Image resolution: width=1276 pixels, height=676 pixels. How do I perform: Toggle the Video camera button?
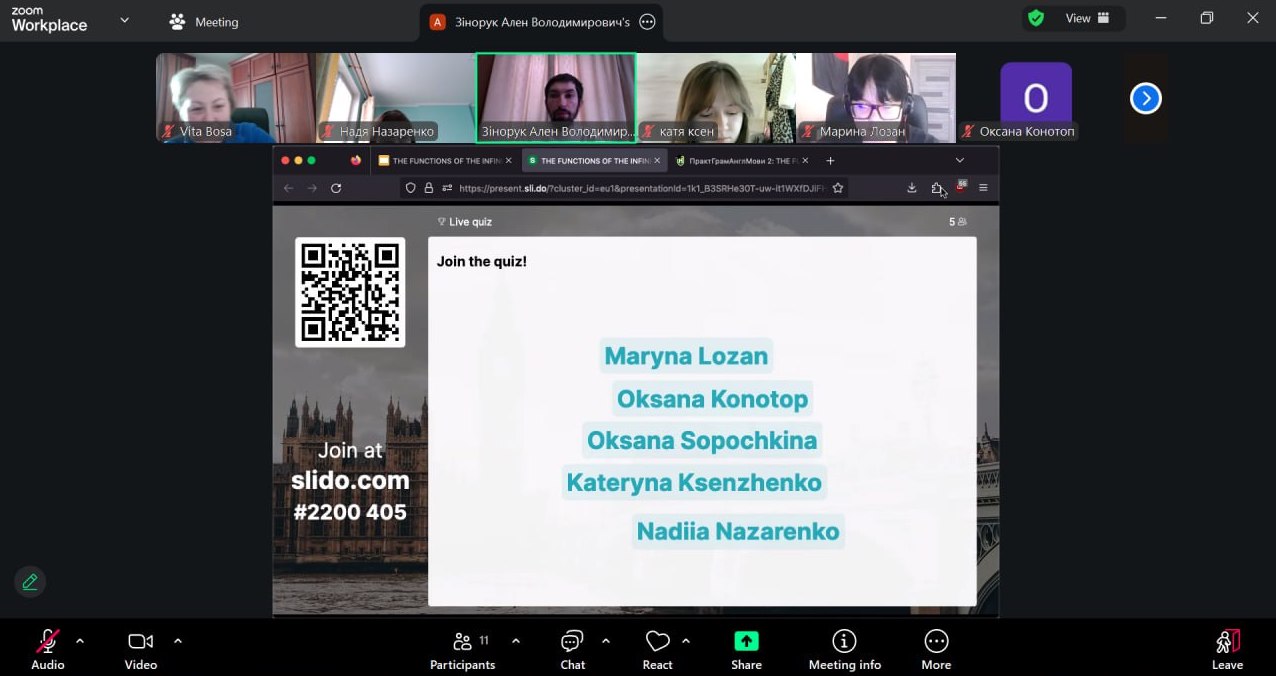[x=141, y=649]
